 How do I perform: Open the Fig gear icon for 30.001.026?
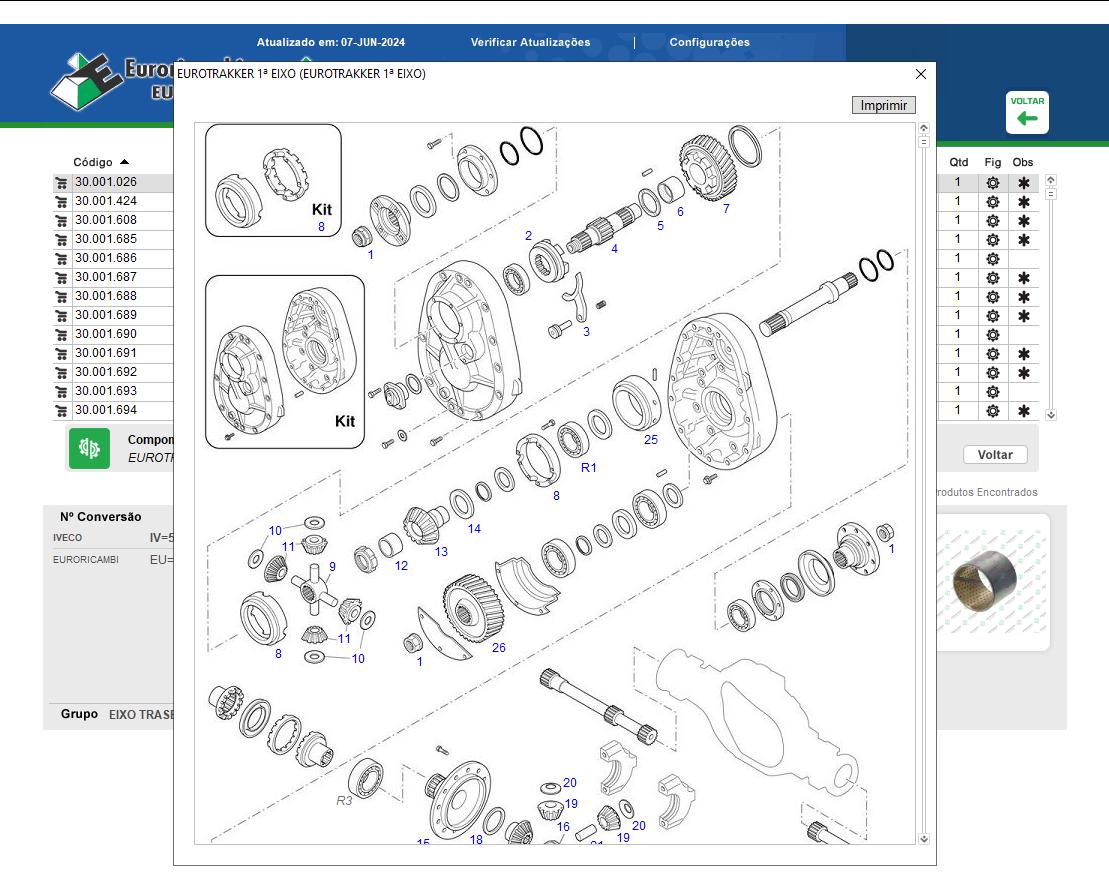tap(992, 182)
